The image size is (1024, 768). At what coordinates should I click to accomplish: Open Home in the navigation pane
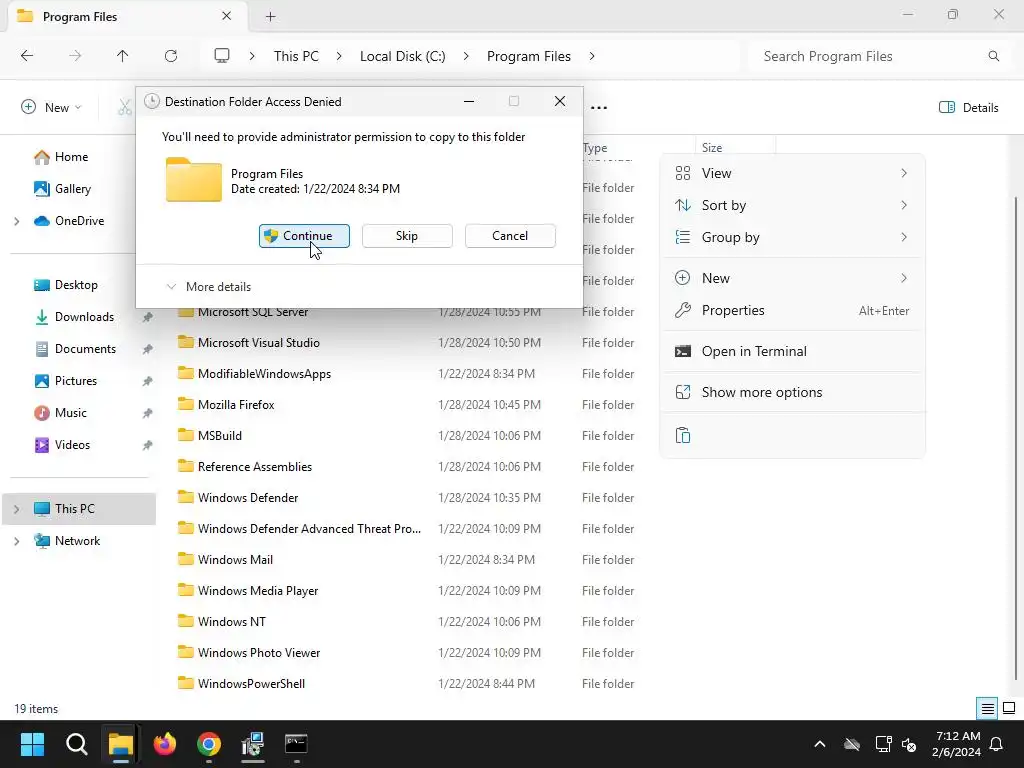[x=71, y=157]
